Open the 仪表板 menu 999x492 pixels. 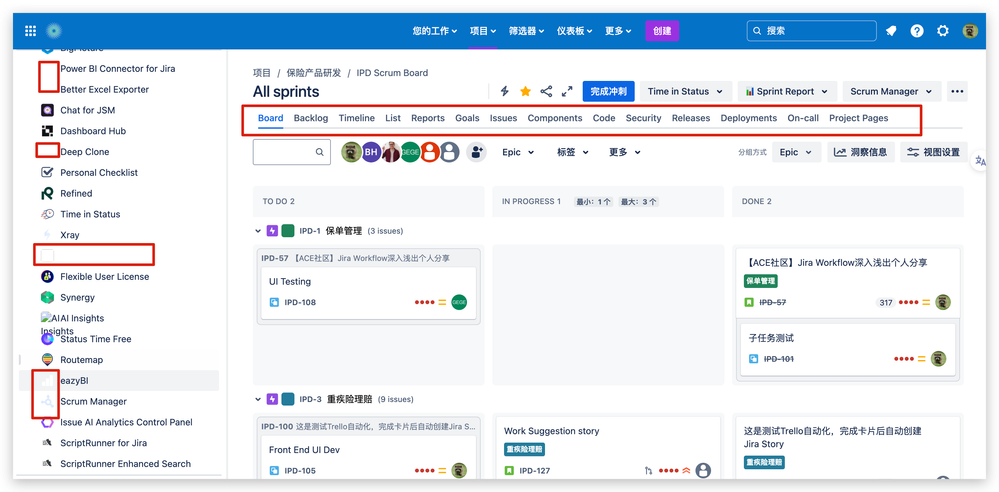(574, 31)
